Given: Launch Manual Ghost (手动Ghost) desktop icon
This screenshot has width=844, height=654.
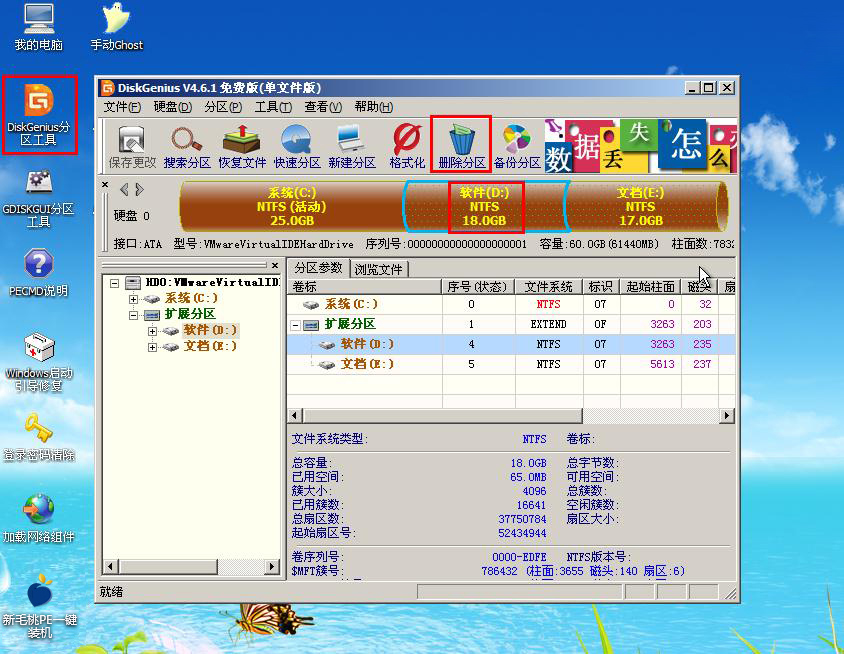Looking at the screenshot, I should coord(116,27).
